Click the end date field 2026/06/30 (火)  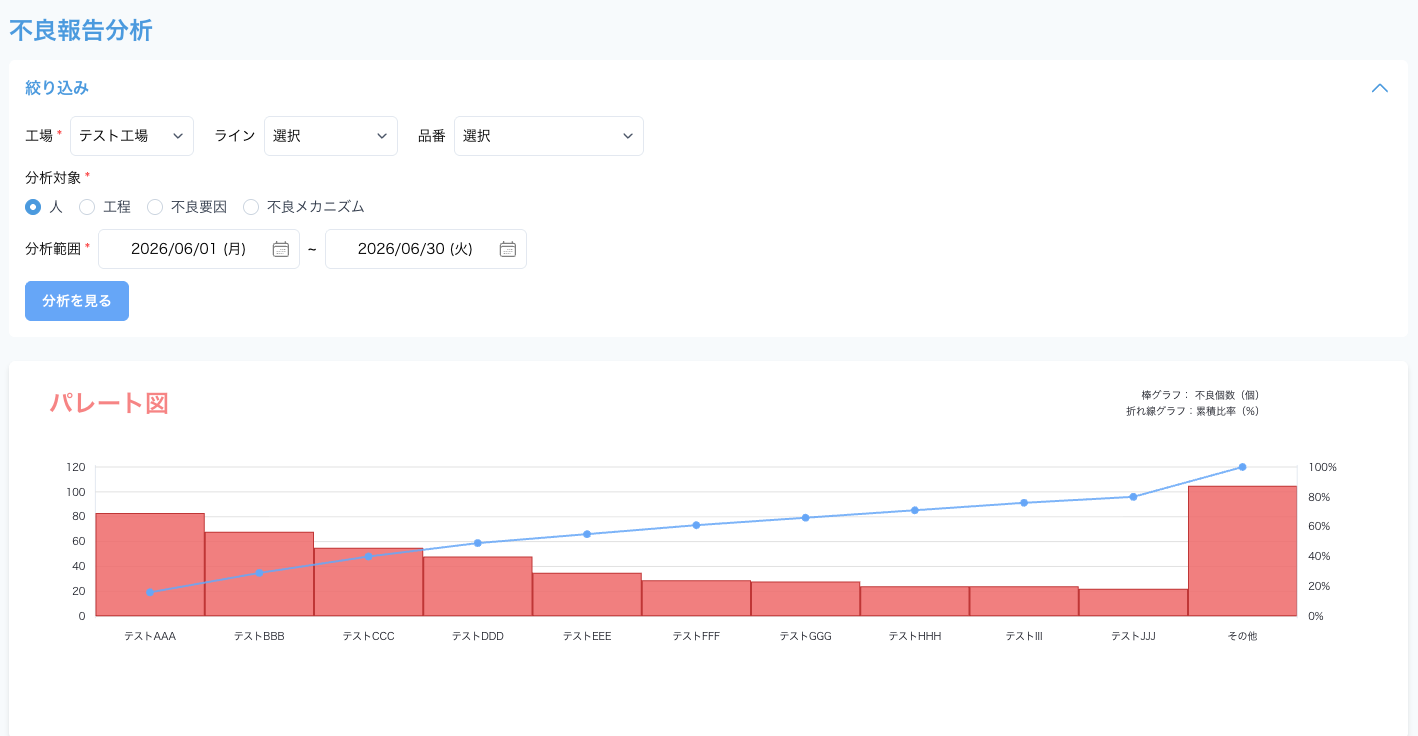coord(426,249)
